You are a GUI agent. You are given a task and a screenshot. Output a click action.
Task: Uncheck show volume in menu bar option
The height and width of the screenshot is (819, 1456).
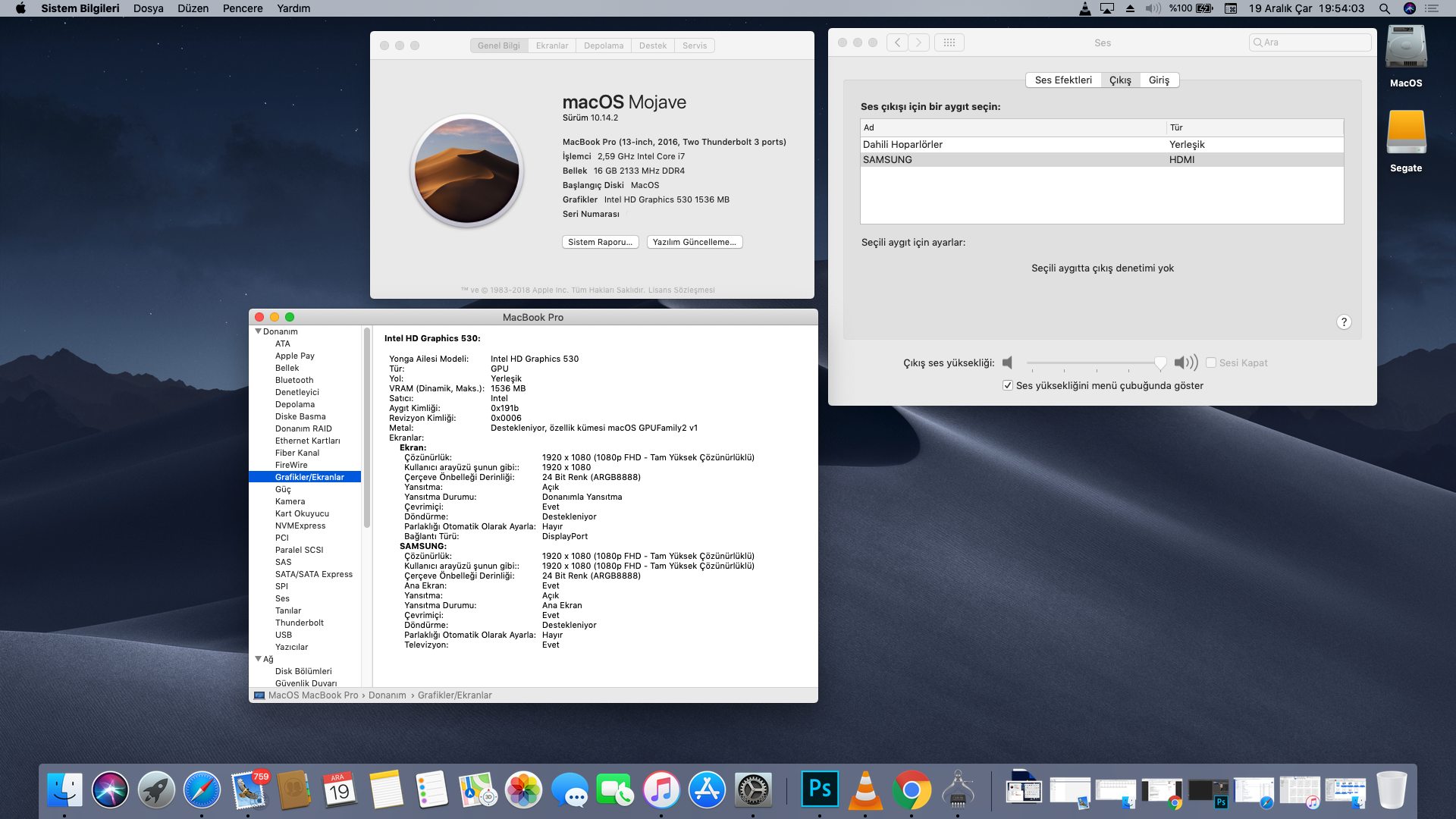point(1008,385)
